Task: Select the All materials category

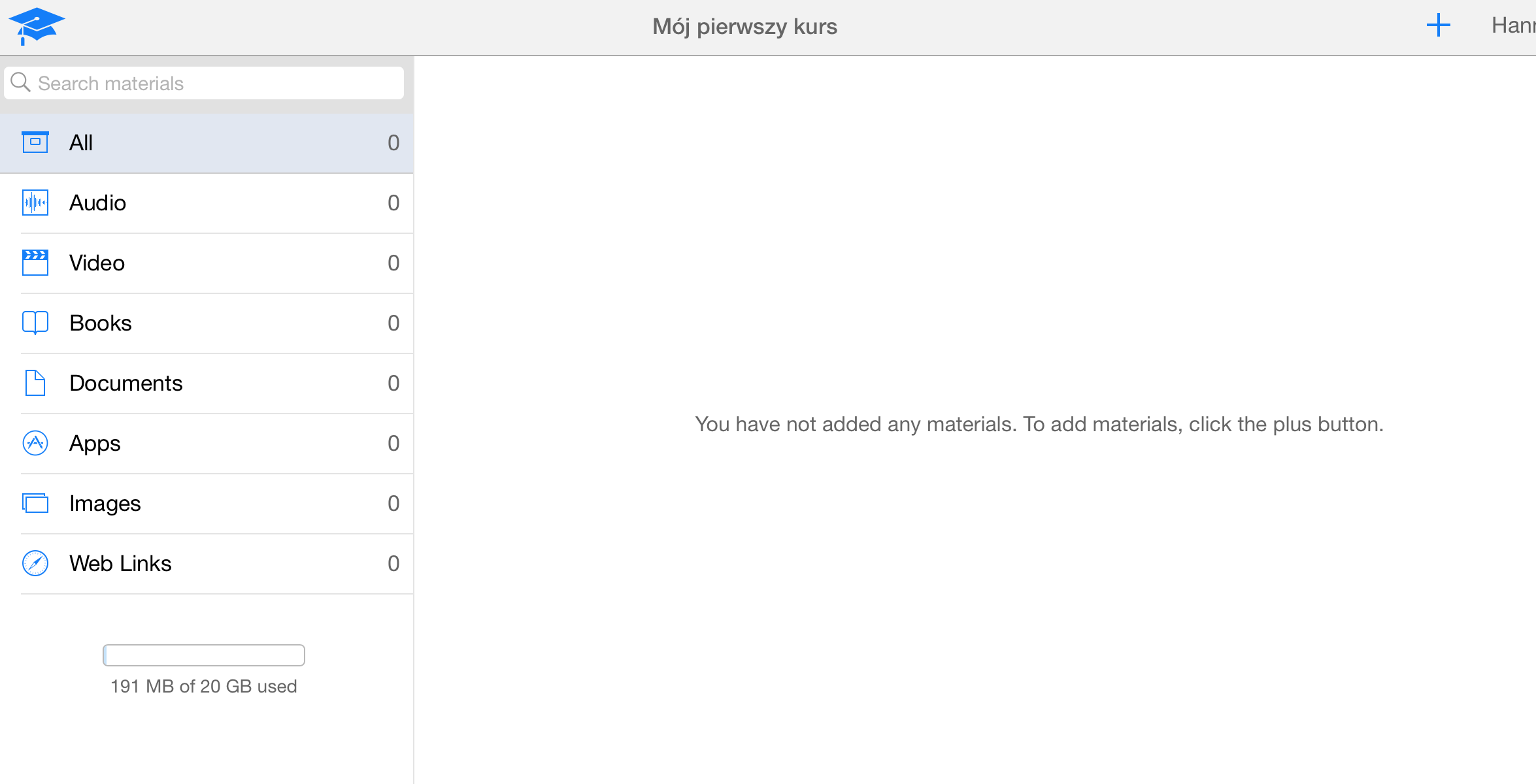Action: click(81, 142)
